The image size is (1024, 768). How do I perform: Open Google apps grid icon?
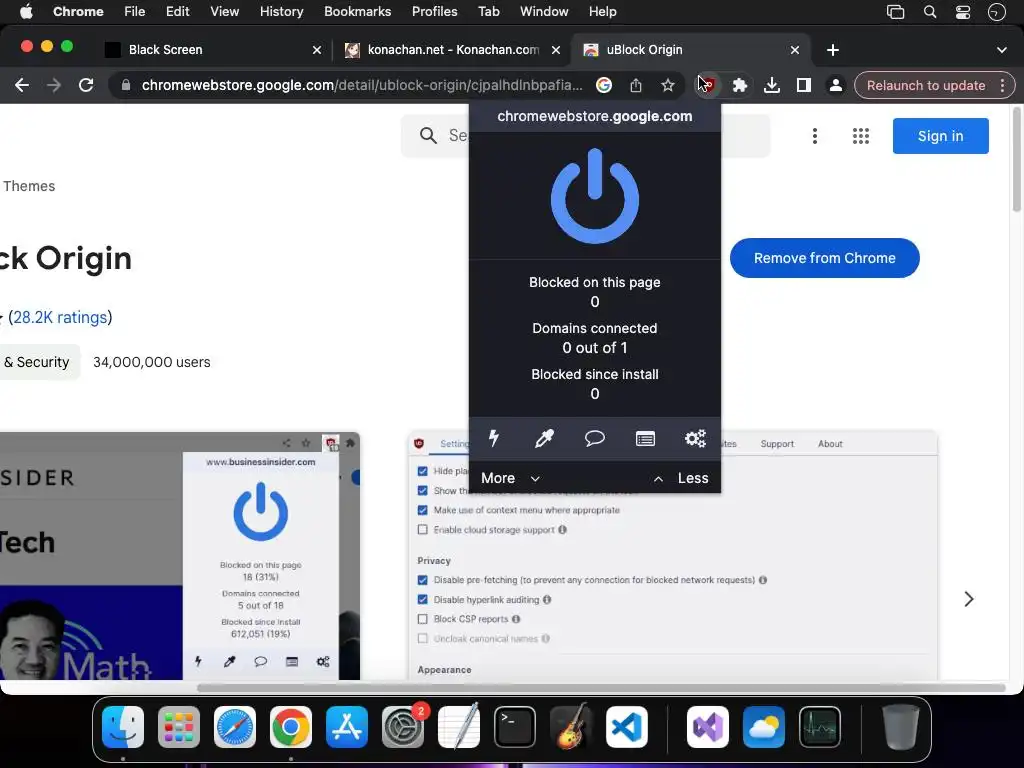(861, 136)
